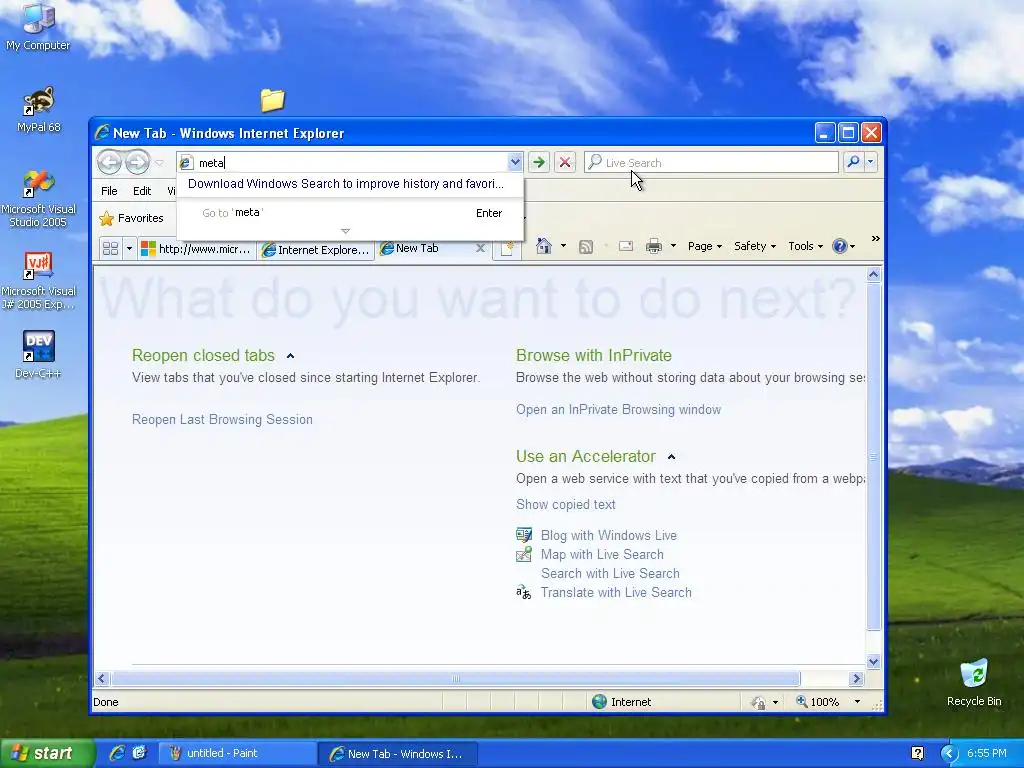The image size is (1024, 768).
Task: Click the Print icon
Action: [654, 246]
